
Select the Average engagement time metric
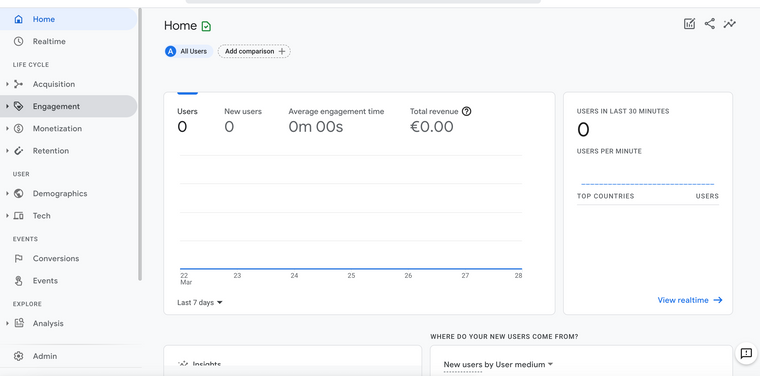pos(336,120)
